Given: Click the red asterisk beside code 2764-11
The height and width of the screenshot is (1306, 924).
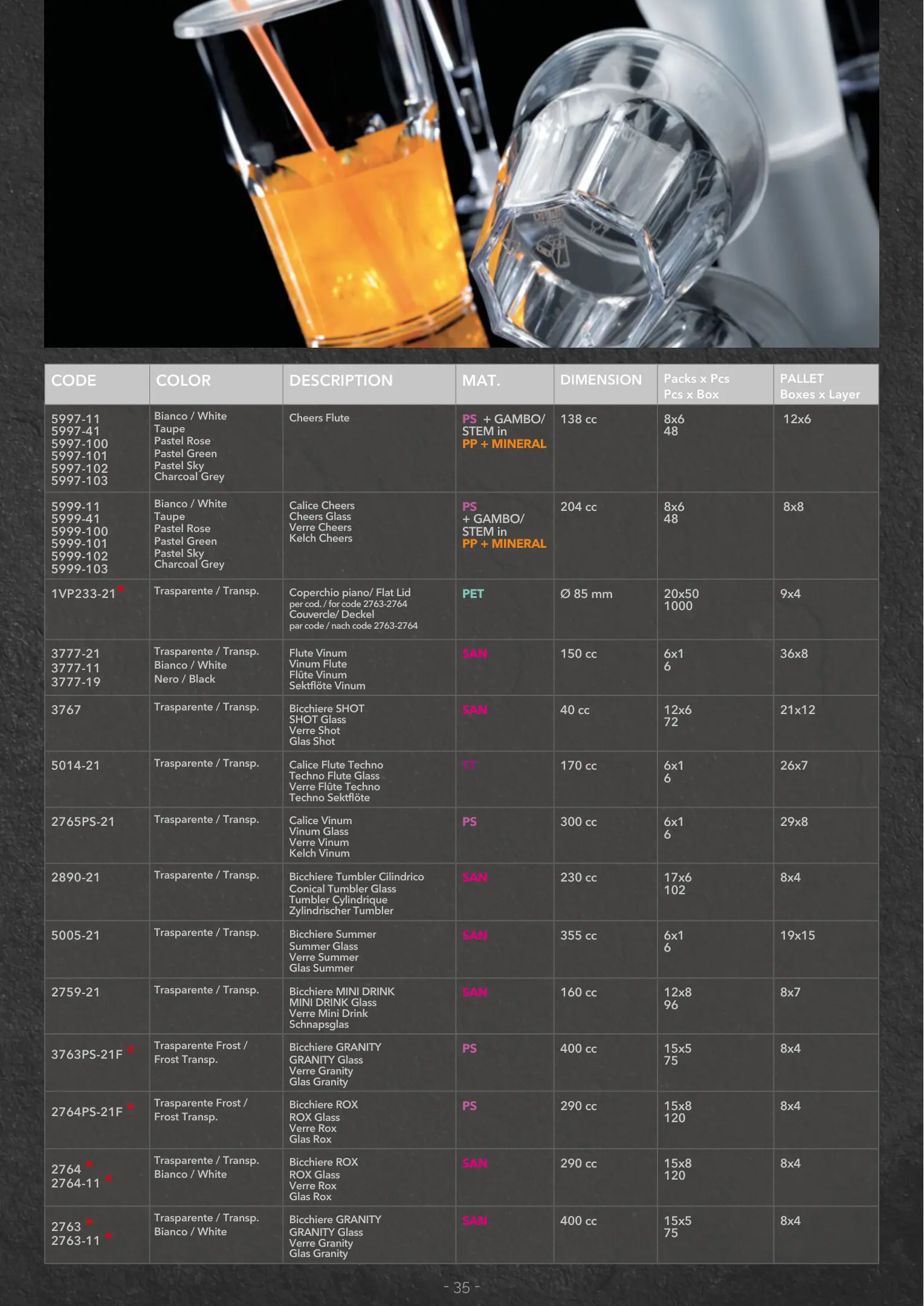Looking at the screenshot, I should click(x=109, y=1179).
